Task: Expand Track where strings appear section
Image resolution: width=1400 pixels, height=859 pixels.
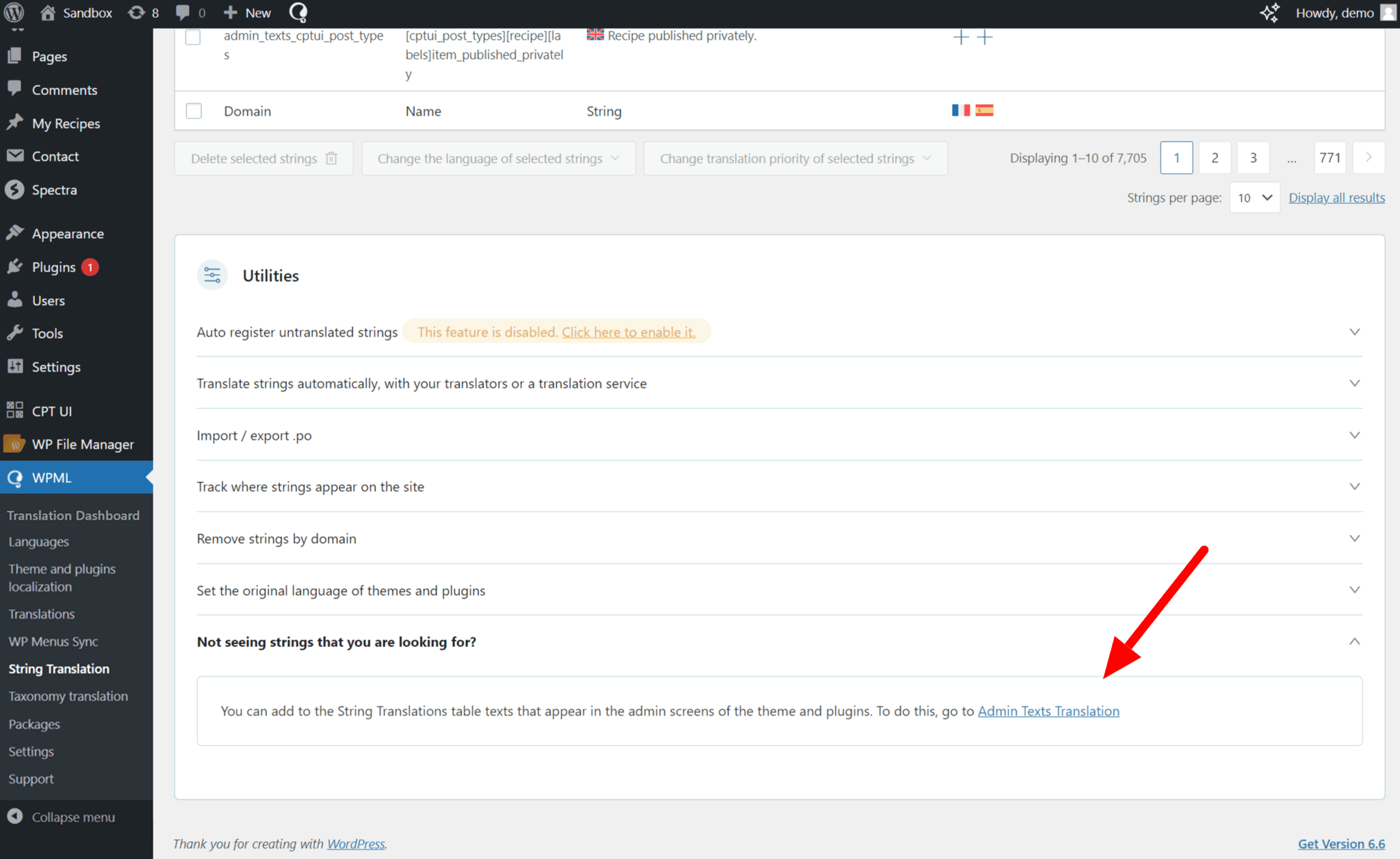Action: pyautogui.click(x=1354, y=486)
